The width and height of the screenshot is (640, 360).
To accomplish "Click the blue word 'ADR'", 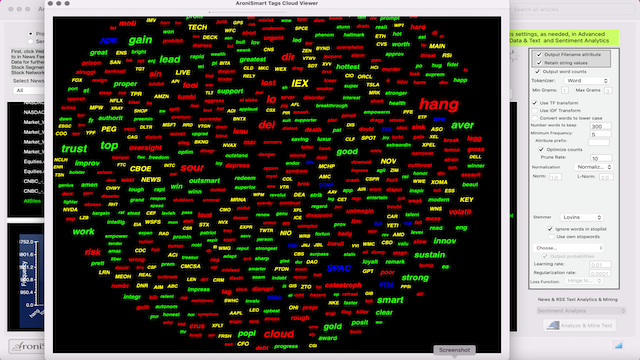I will [x=108, y=41].
